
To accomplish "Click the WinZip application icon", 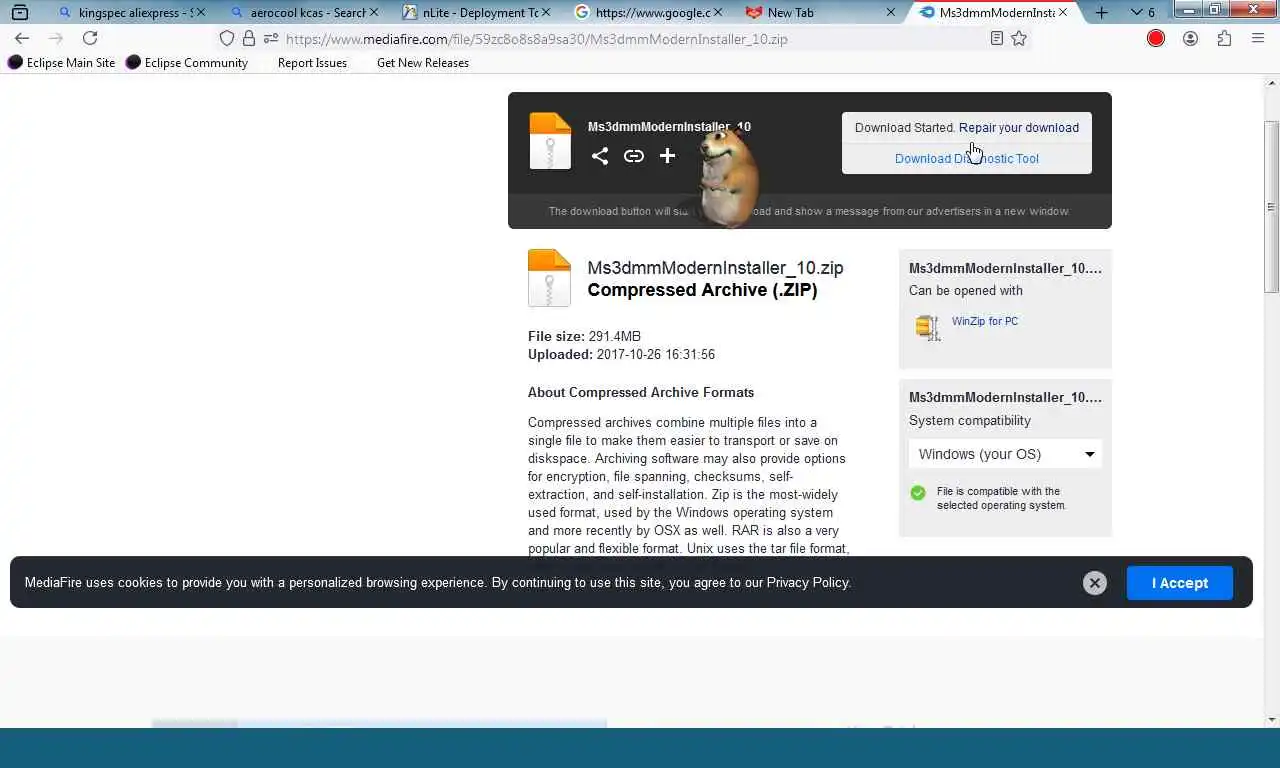I will point(927,327).
